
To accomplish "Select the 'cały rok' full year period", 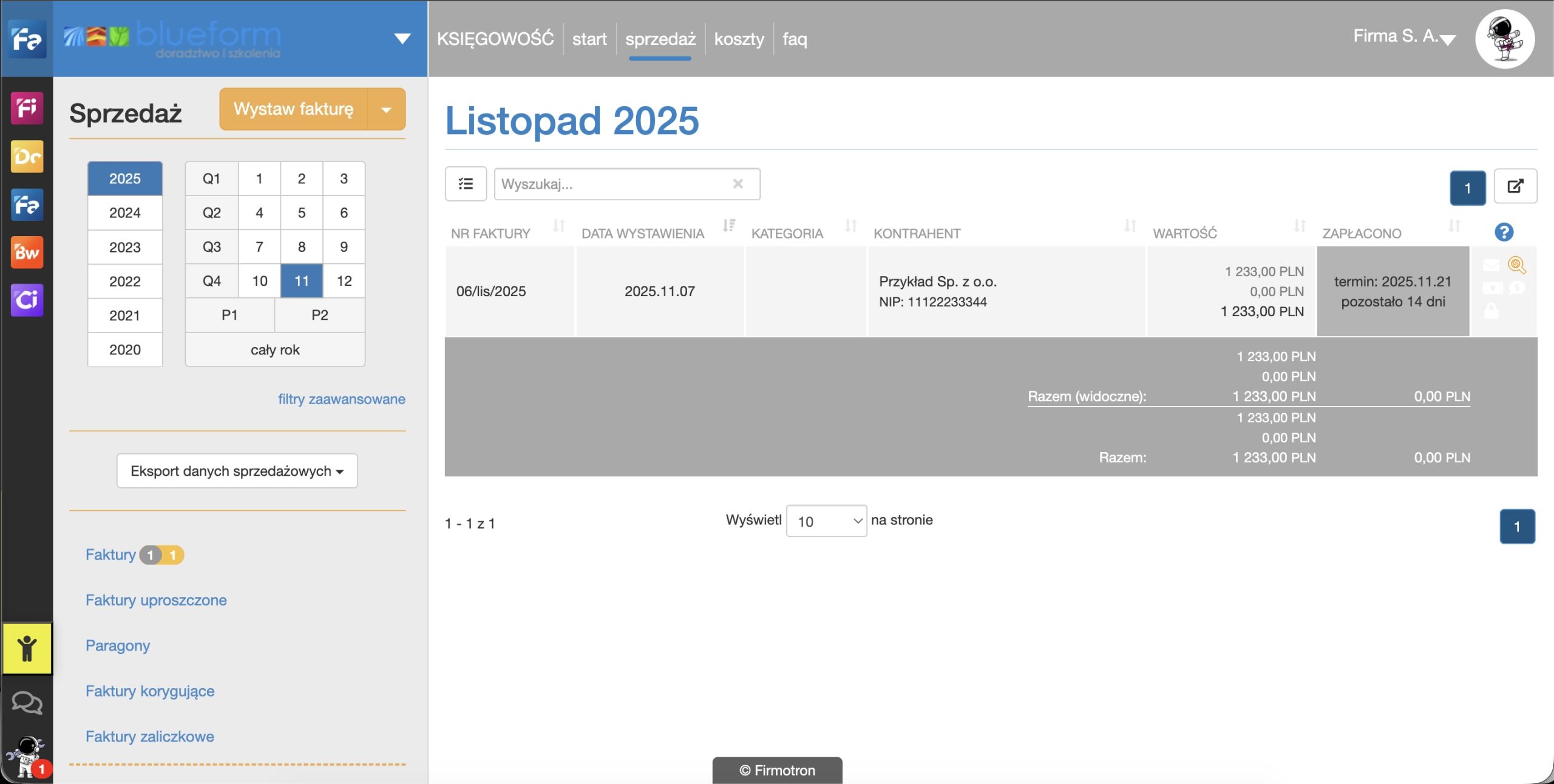I will (x=275, y=350).
